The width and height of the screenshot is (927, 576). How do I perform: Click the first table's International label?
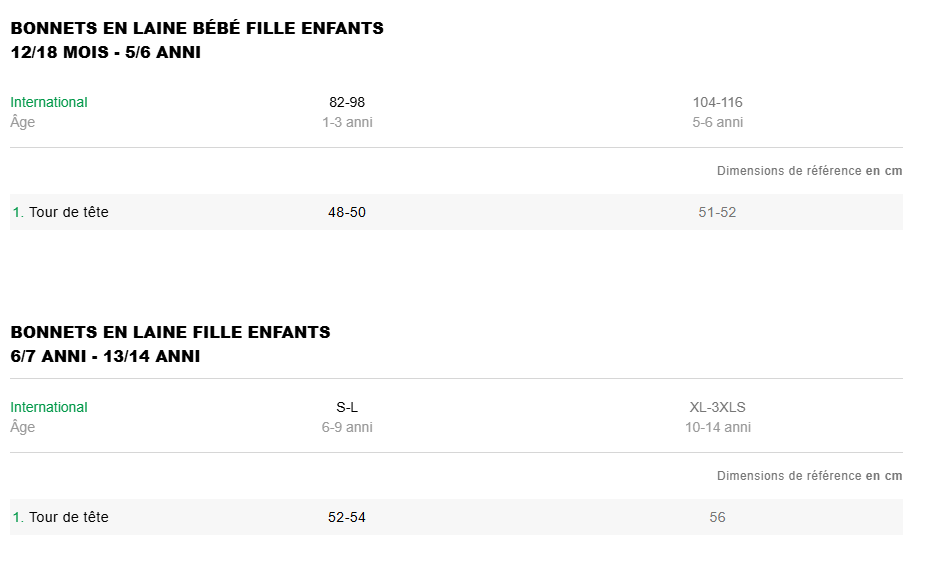[49, 102]
